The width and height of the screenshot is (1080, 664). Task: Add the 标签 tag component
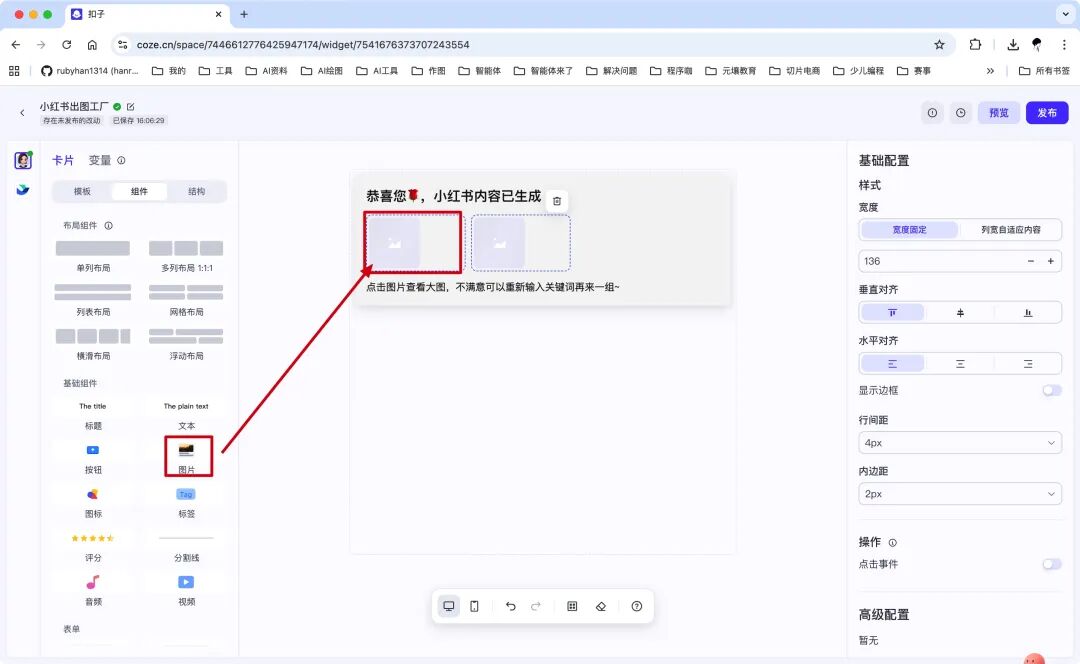pyautogui.click(x=186, y=504)
